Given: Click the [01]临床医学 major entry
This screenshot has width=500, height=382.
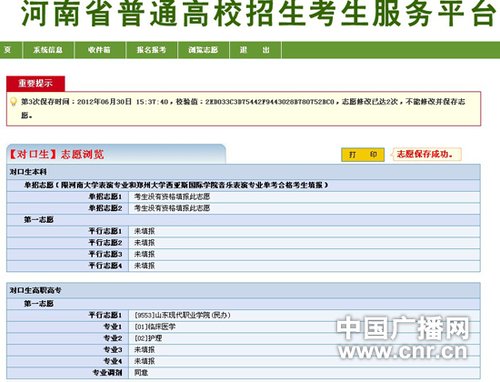Looking at the screenshot, I should [155, 327].
